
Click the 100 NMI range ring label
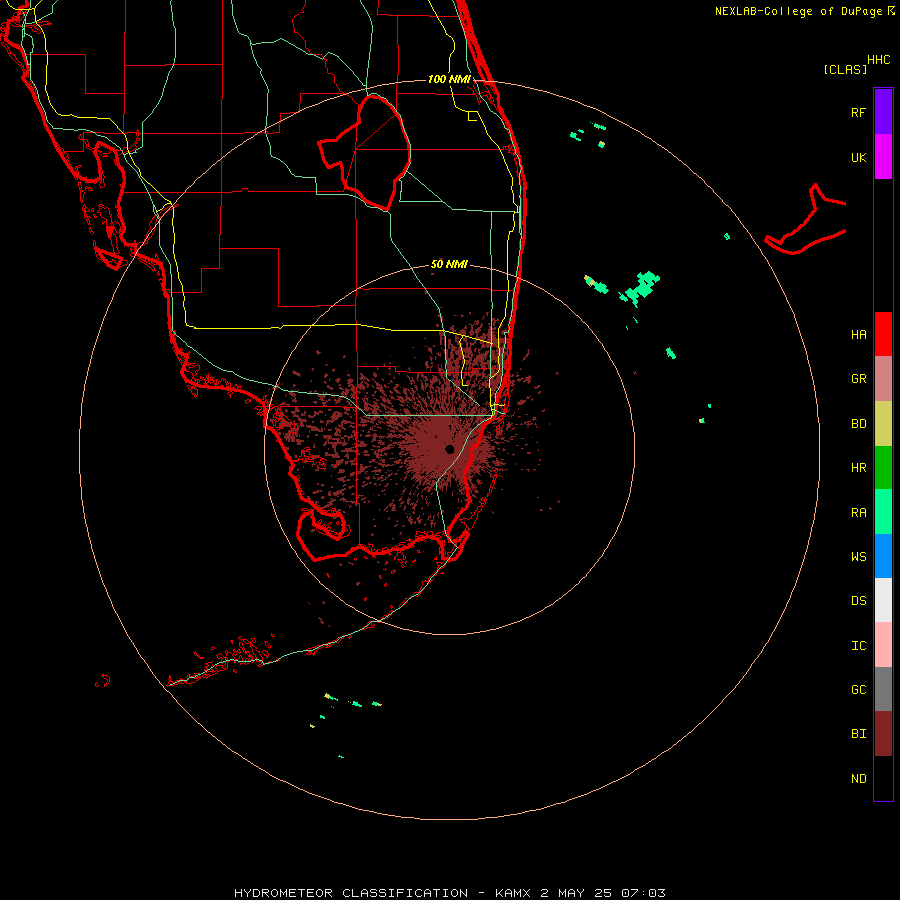(449, 79)
